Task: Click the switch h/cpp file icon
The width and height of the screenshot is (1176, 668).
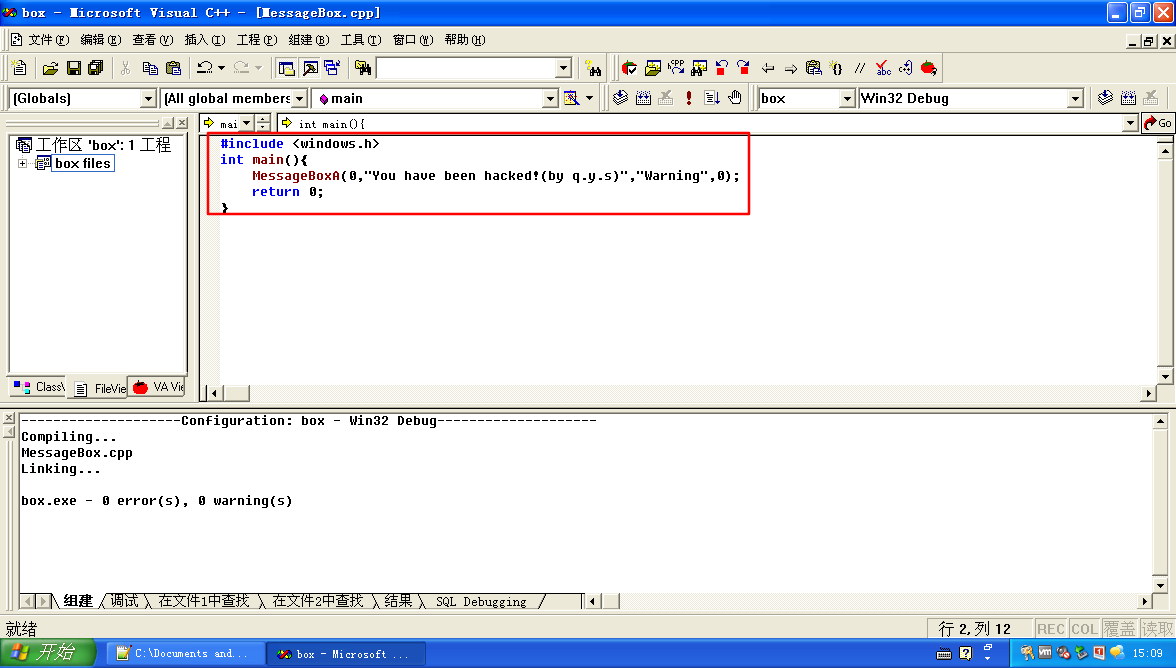Action: click(x=676, y=68)
